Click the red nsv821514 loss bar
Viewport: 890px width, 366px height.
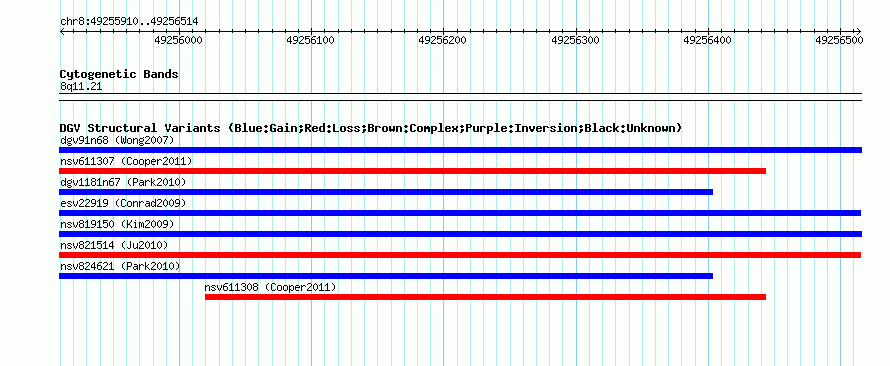click(x=460, y=255)
